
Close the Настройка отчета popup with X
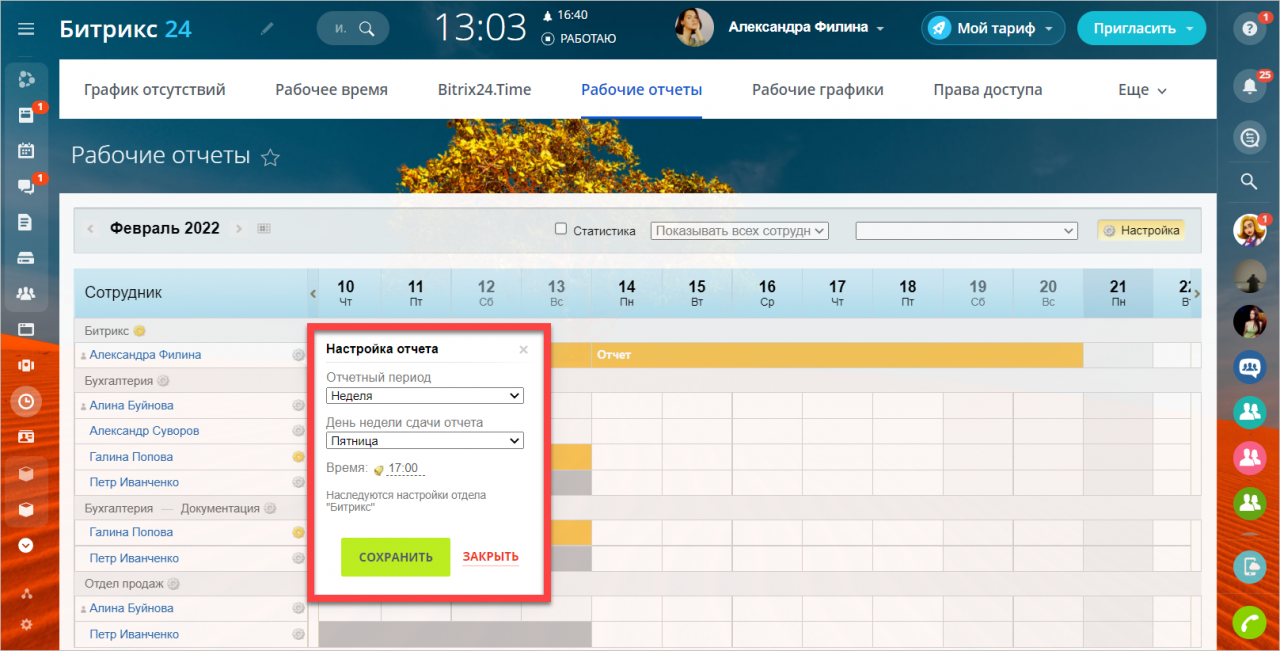point(523,350)
